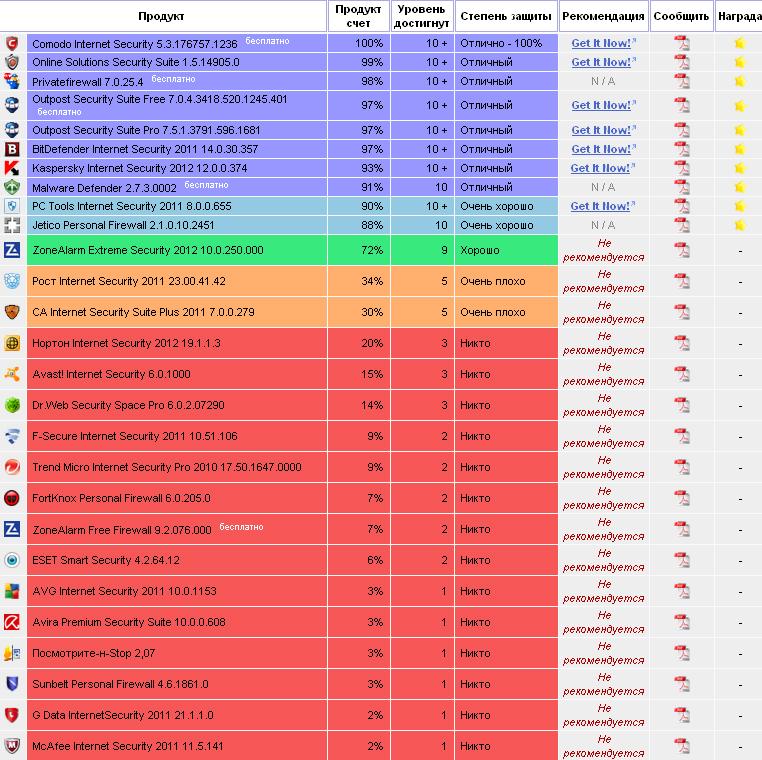Click the 'Степень защиты' column header
762x760 pixels.
pos(506,16)
